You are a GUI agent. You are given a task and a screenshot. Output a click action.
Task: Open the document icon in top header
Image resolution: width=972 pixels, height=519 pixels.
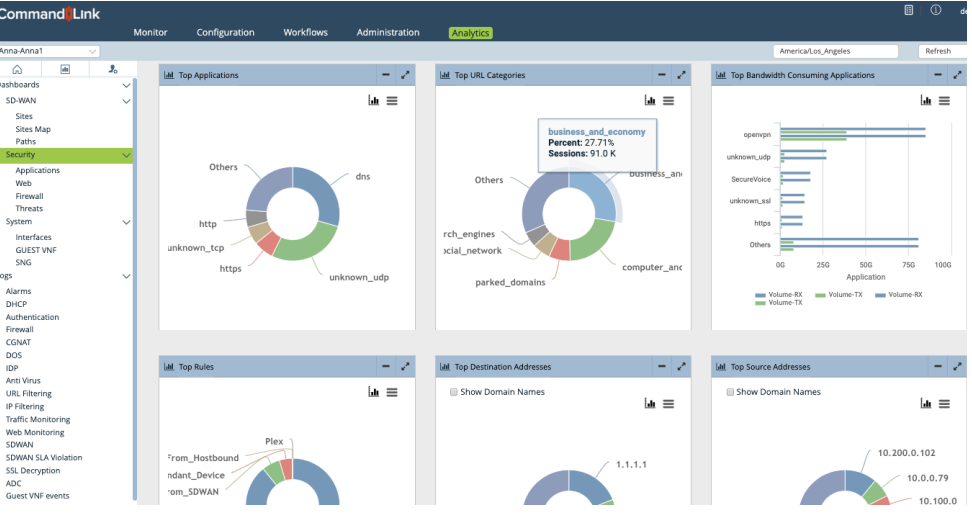909,10
